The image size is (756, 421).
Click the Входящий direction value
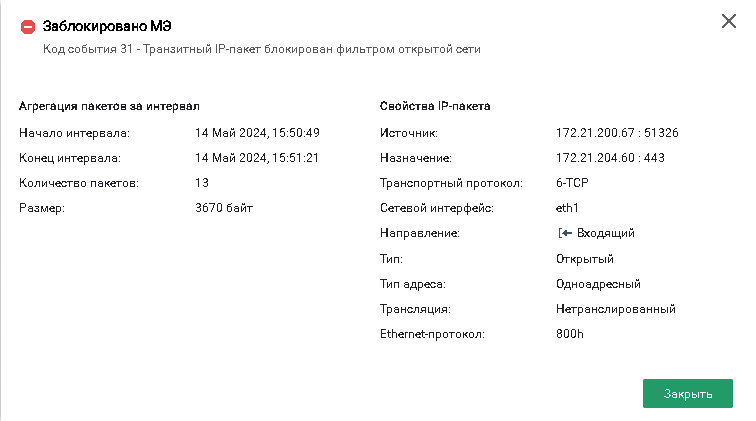click(606, 233)
